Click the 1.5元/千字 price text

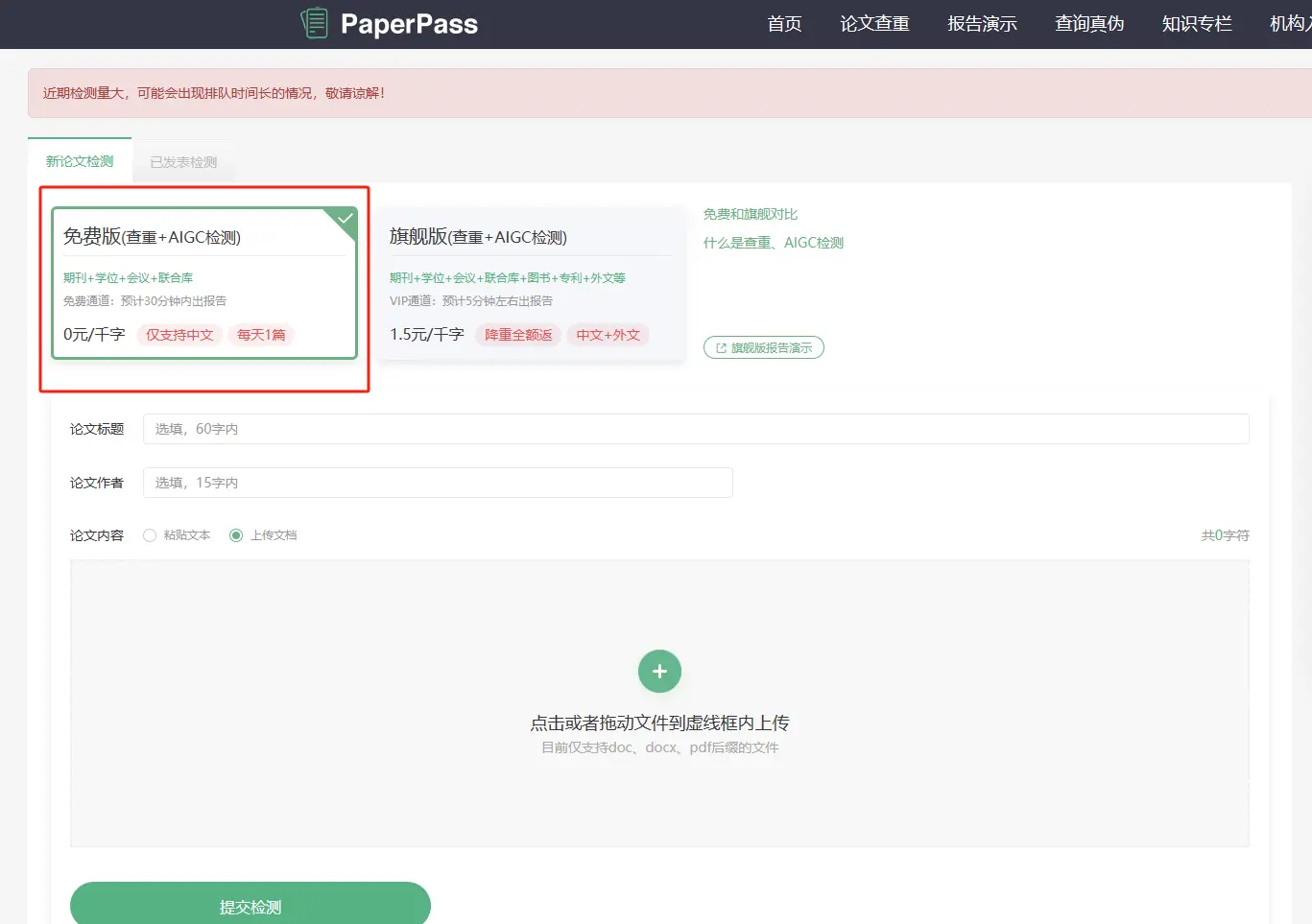click(x=427, y=334)
